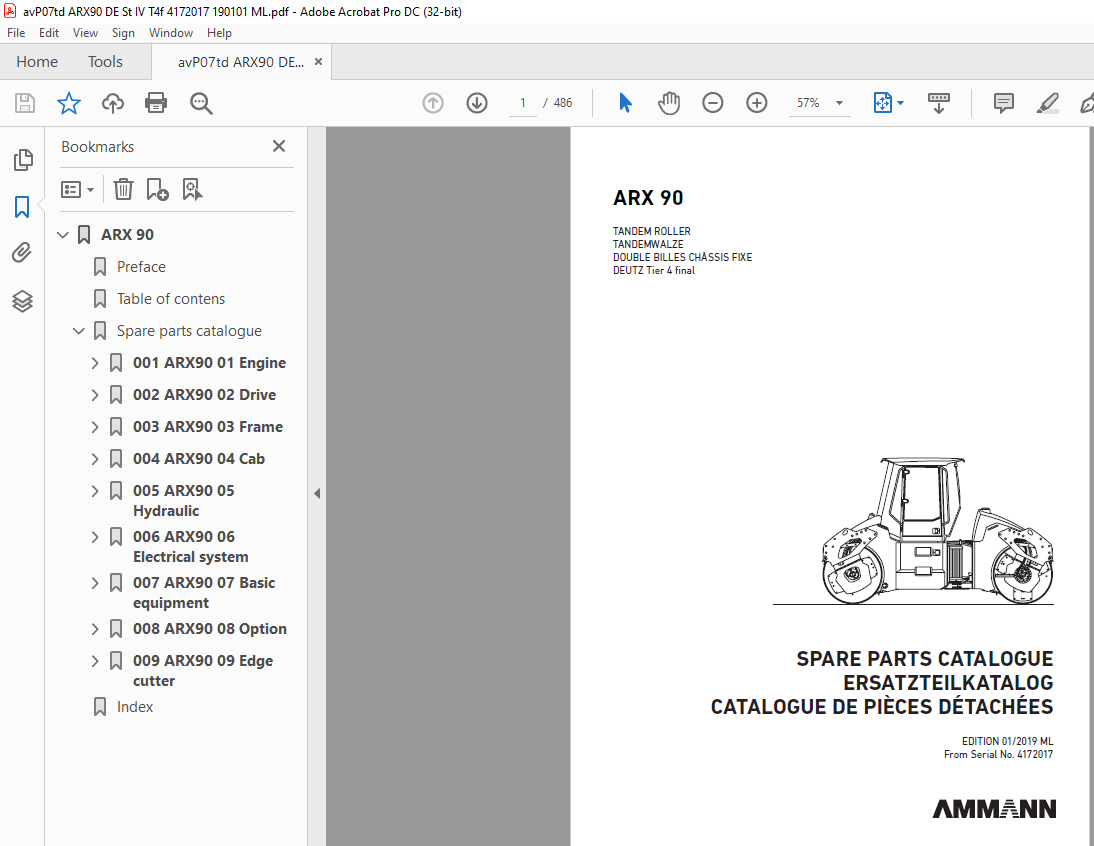
Task: Select the Highlight text pen tool
Action: coord(1047,103)
